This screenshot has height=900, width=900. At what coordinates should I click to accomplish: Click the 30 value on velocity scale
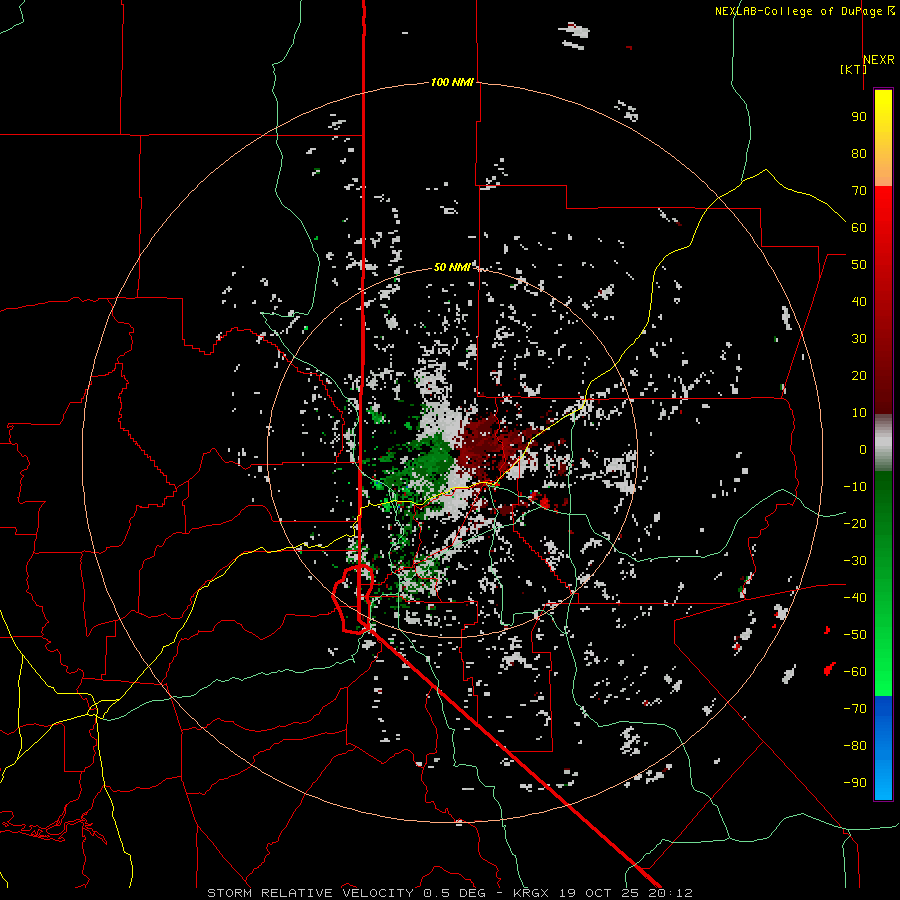coord(859,339)
